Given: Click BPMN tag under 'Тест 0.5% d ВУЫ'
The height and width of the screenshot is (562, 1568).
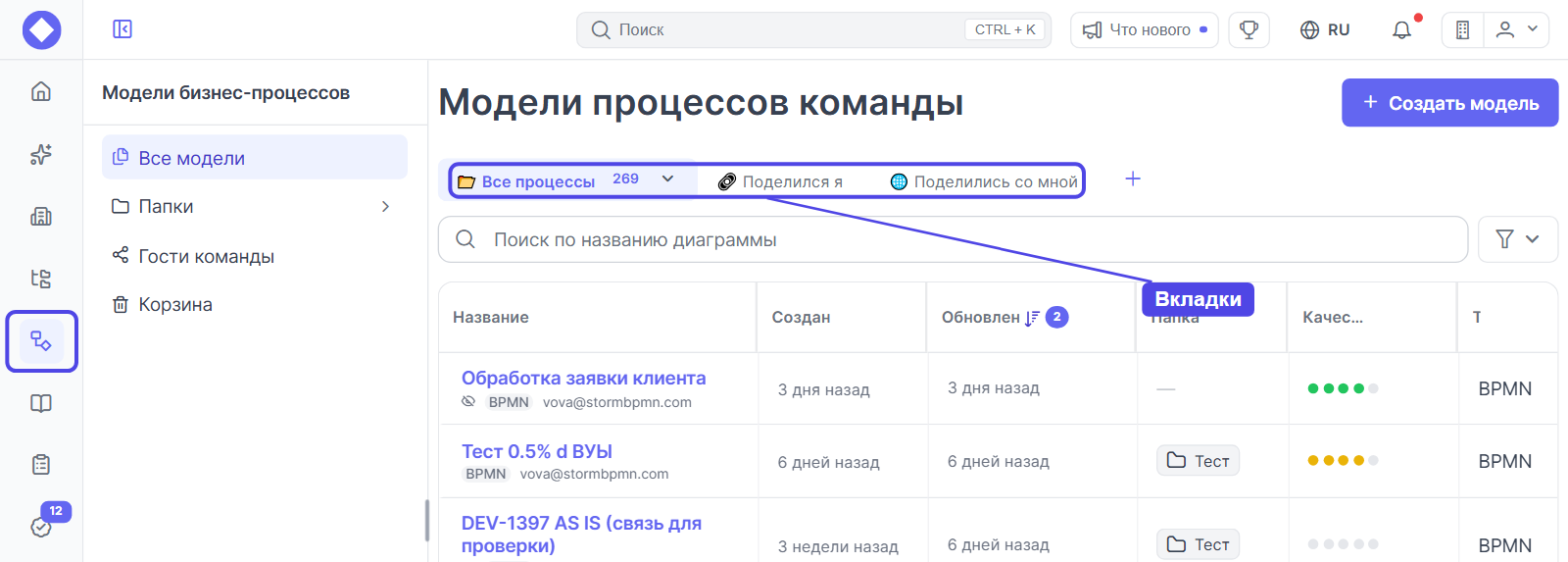Looking at the screenshot, I should click(x=486, y=474).
